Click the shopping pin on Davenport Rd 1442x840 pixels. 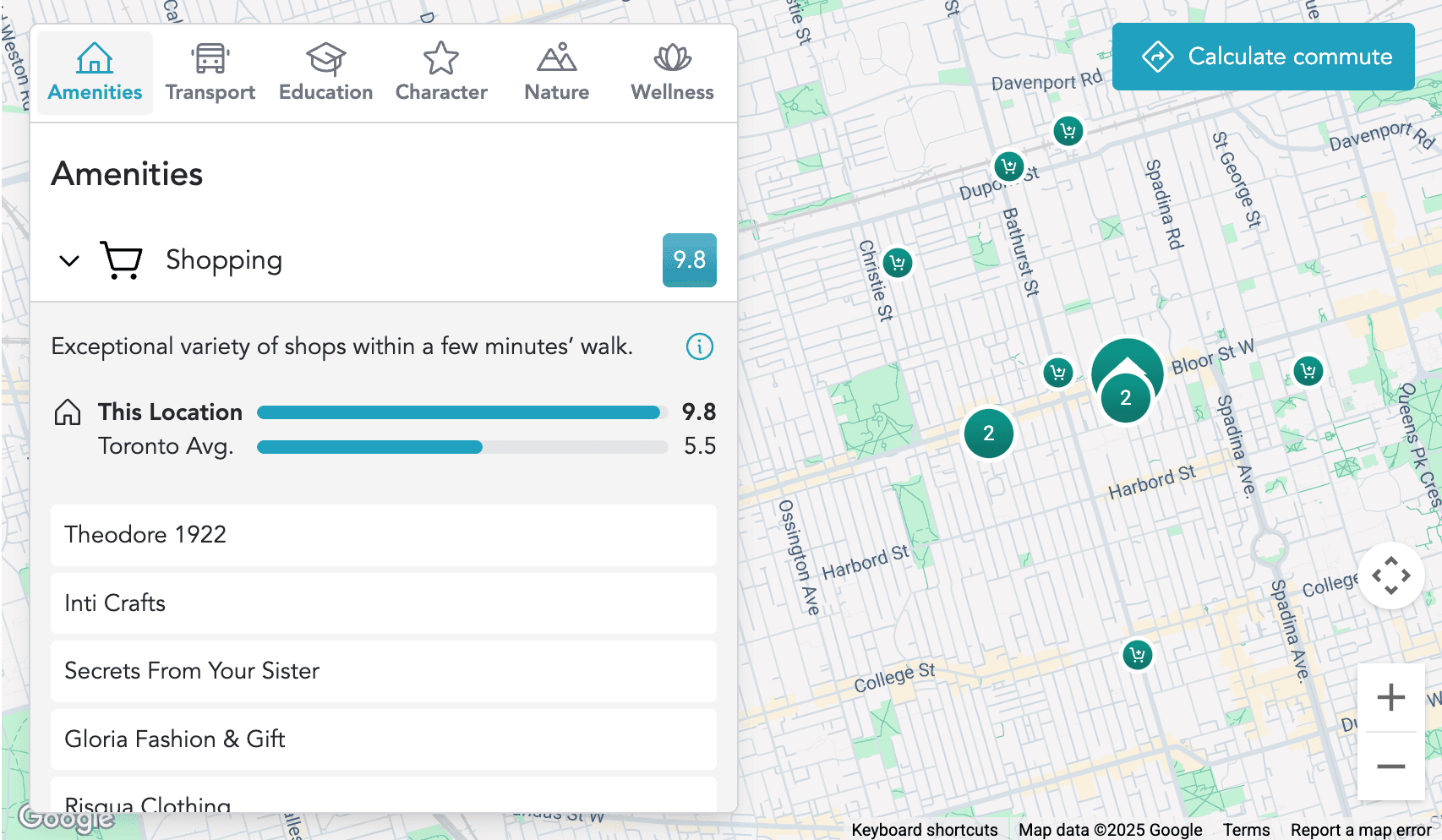pos(1068,131)
